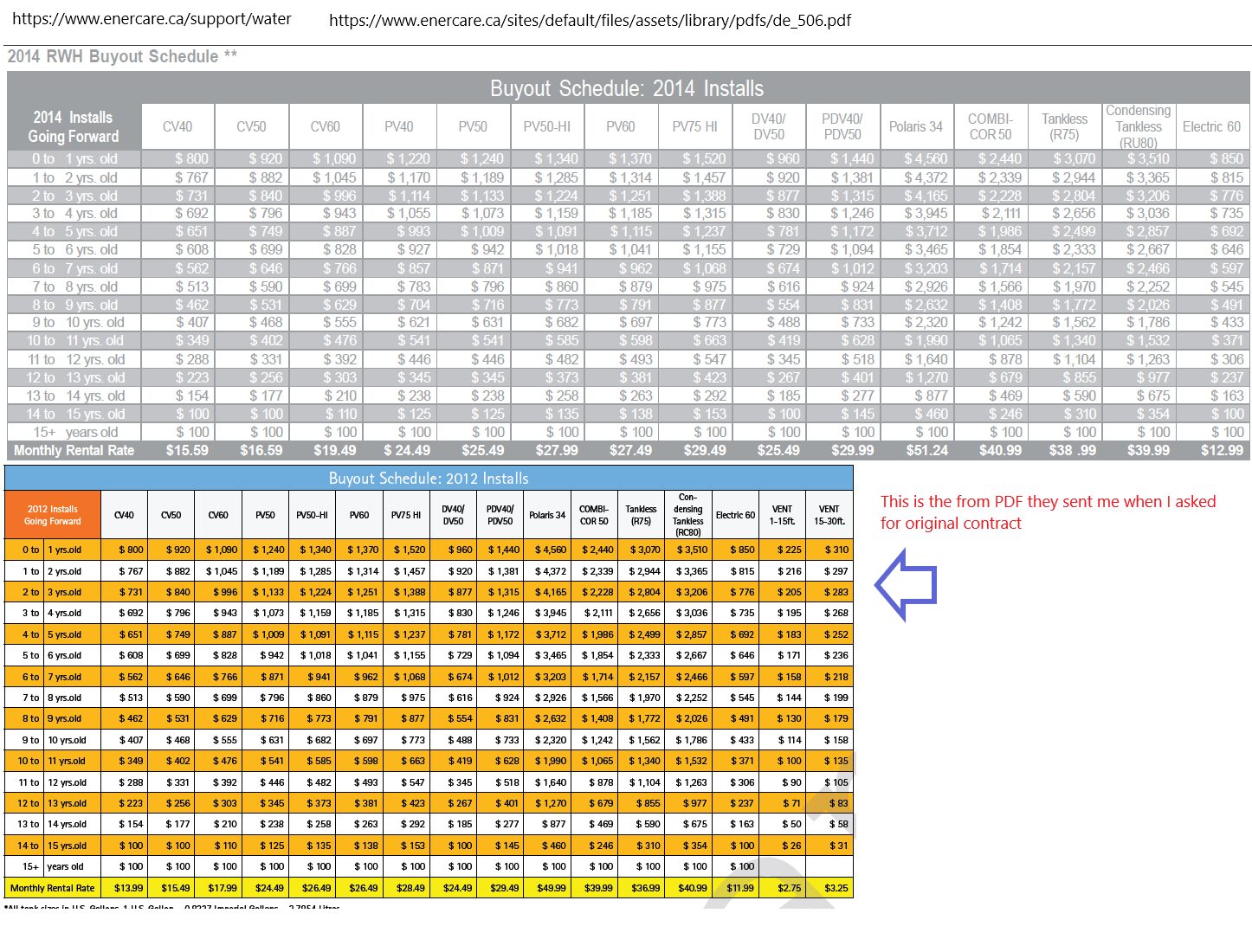1252x952 pixels.
Task: Select the Condensing Tankless (RU80) header
Action: click(x=1138, y=126)
